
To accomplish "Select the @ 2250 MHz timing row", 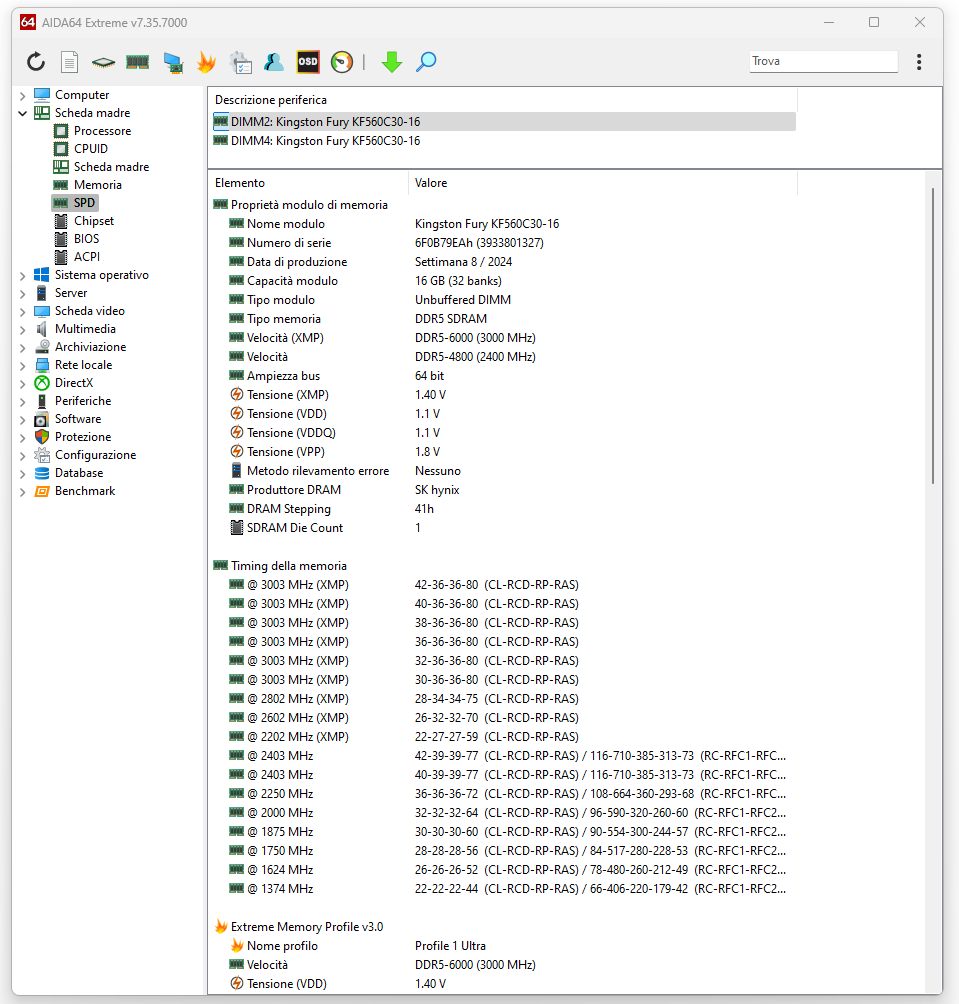I will [504, 793].
